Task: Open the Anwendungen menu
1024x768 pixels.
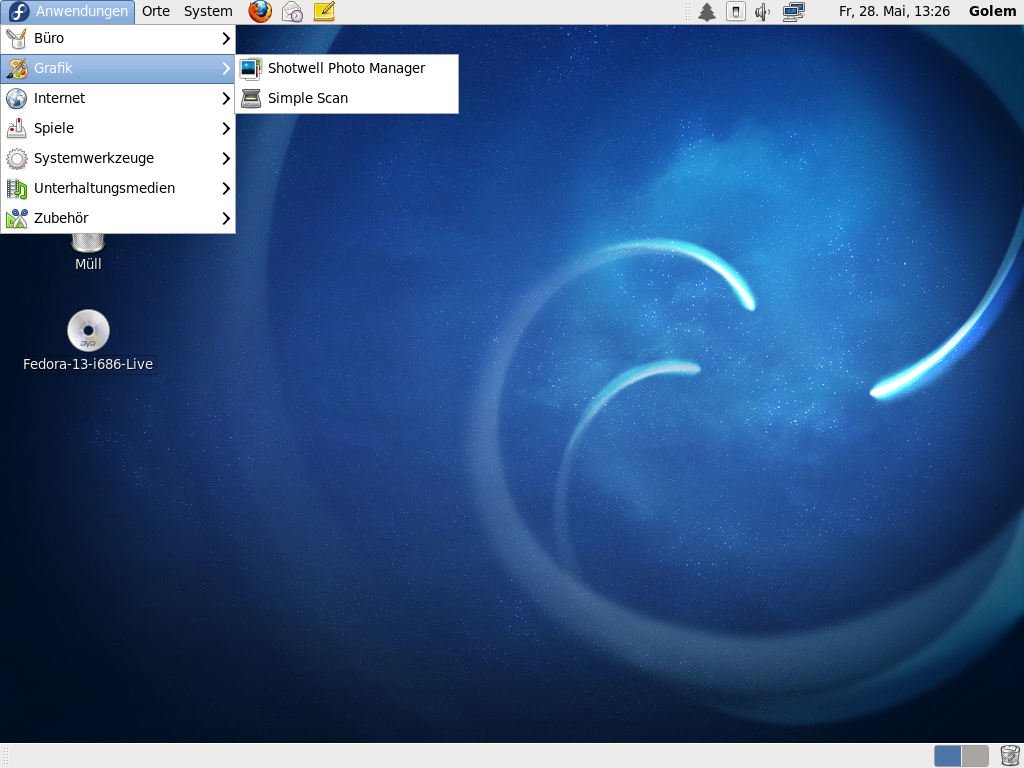Action: click(68, 11)
